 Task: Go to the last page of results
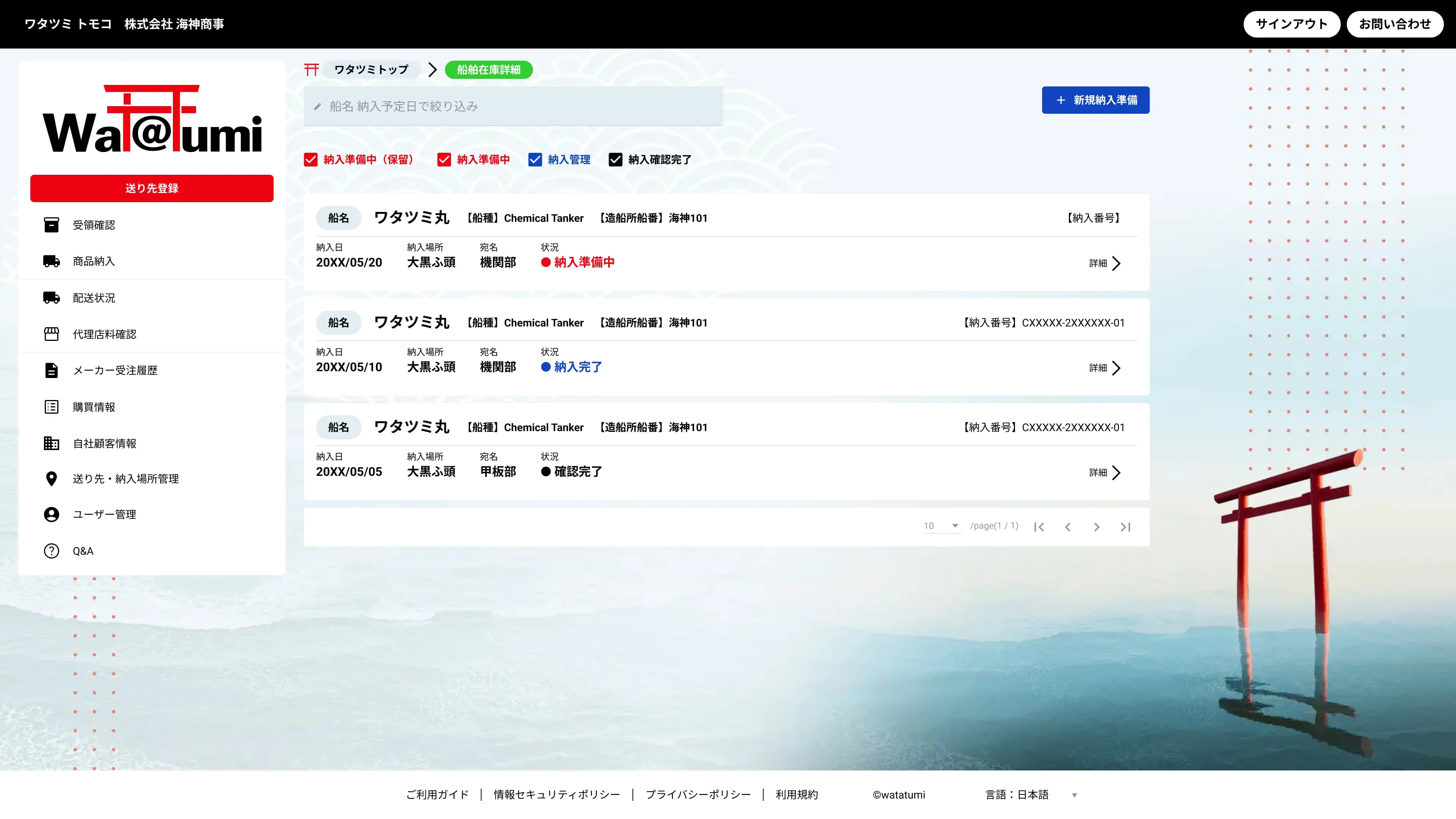coord(1125,527)
